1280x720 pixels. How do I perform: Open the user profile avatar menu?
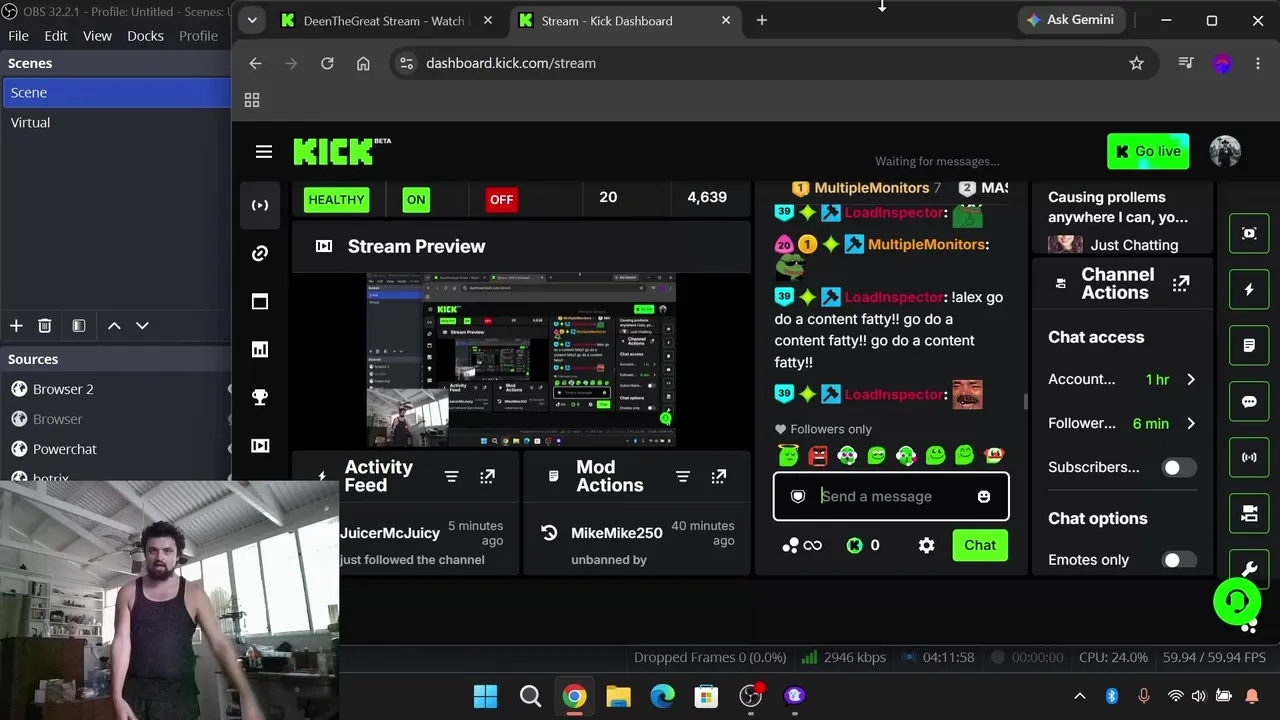coord(1225,151)
